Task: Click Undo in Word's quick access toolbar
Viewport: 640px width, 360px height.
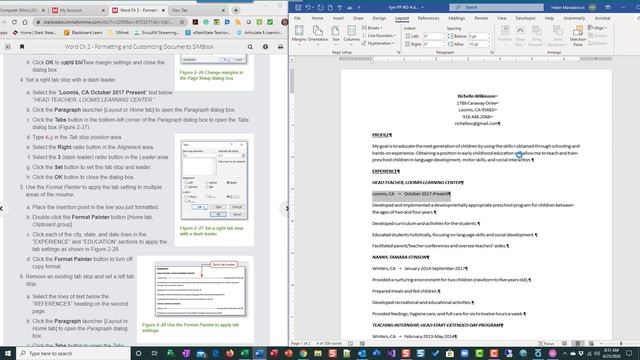Action: 308,7
